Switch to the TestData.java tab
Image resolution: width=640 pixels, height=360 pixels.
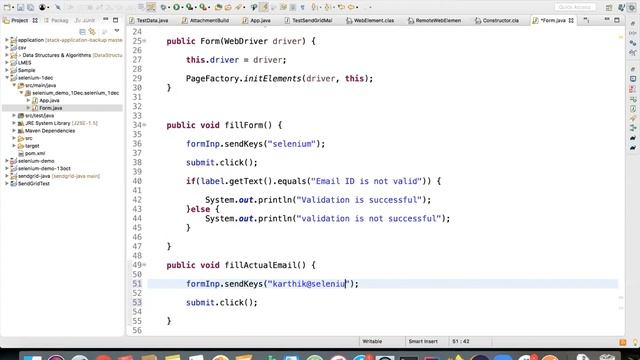(x=148, y=20)
